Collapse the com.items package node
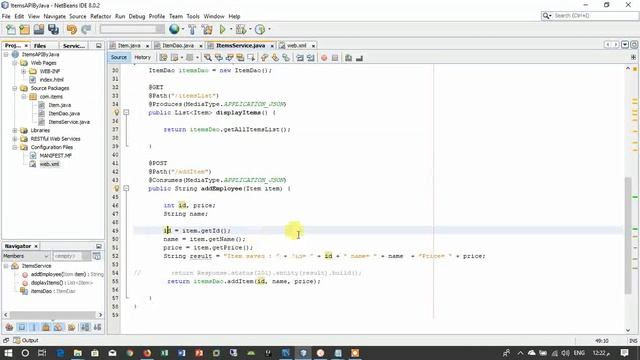Viewport: 640px width, 360px height. point(24,97)
